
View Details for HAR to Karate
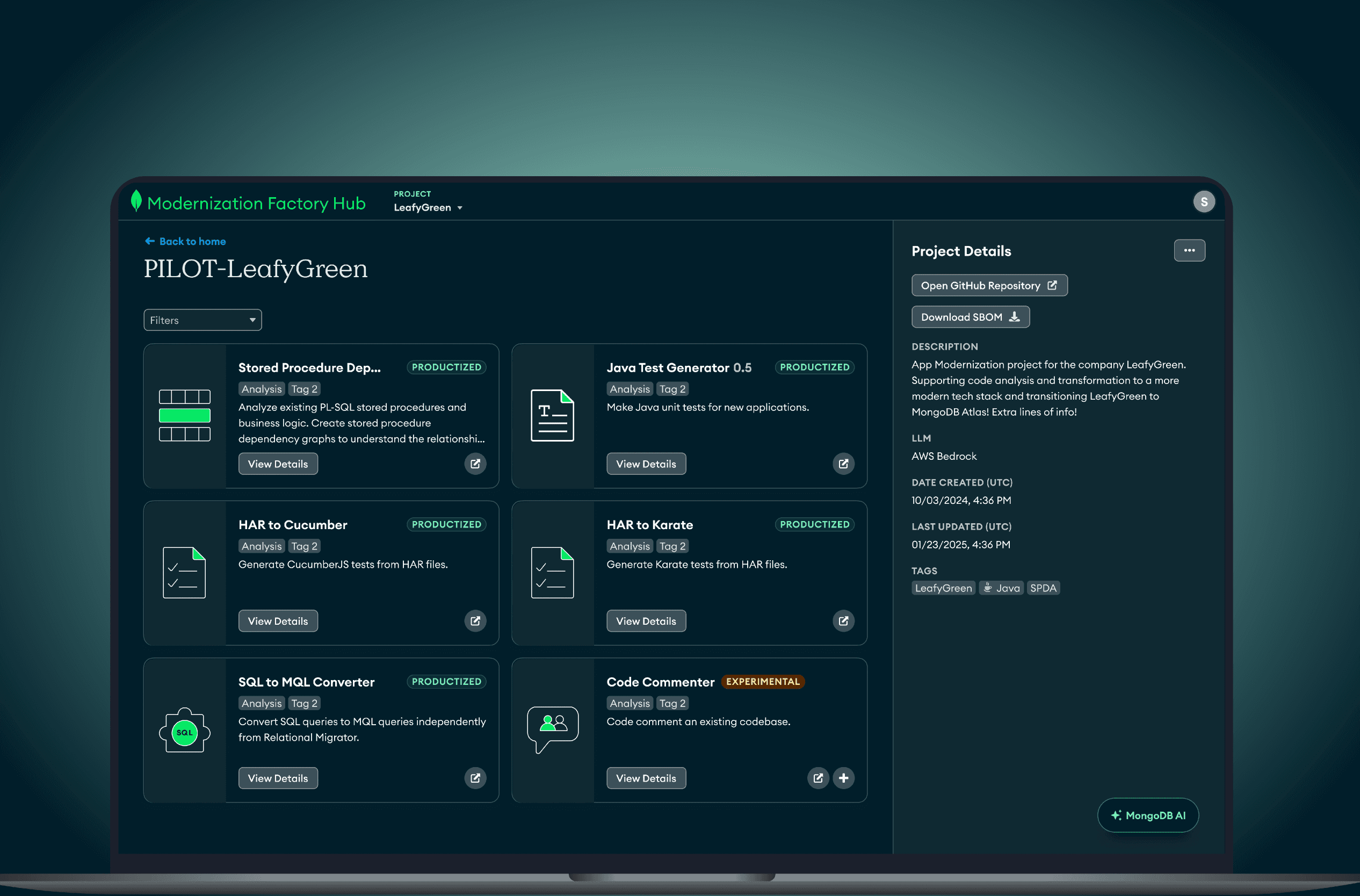pyautogui.click(x=646, y=620)
